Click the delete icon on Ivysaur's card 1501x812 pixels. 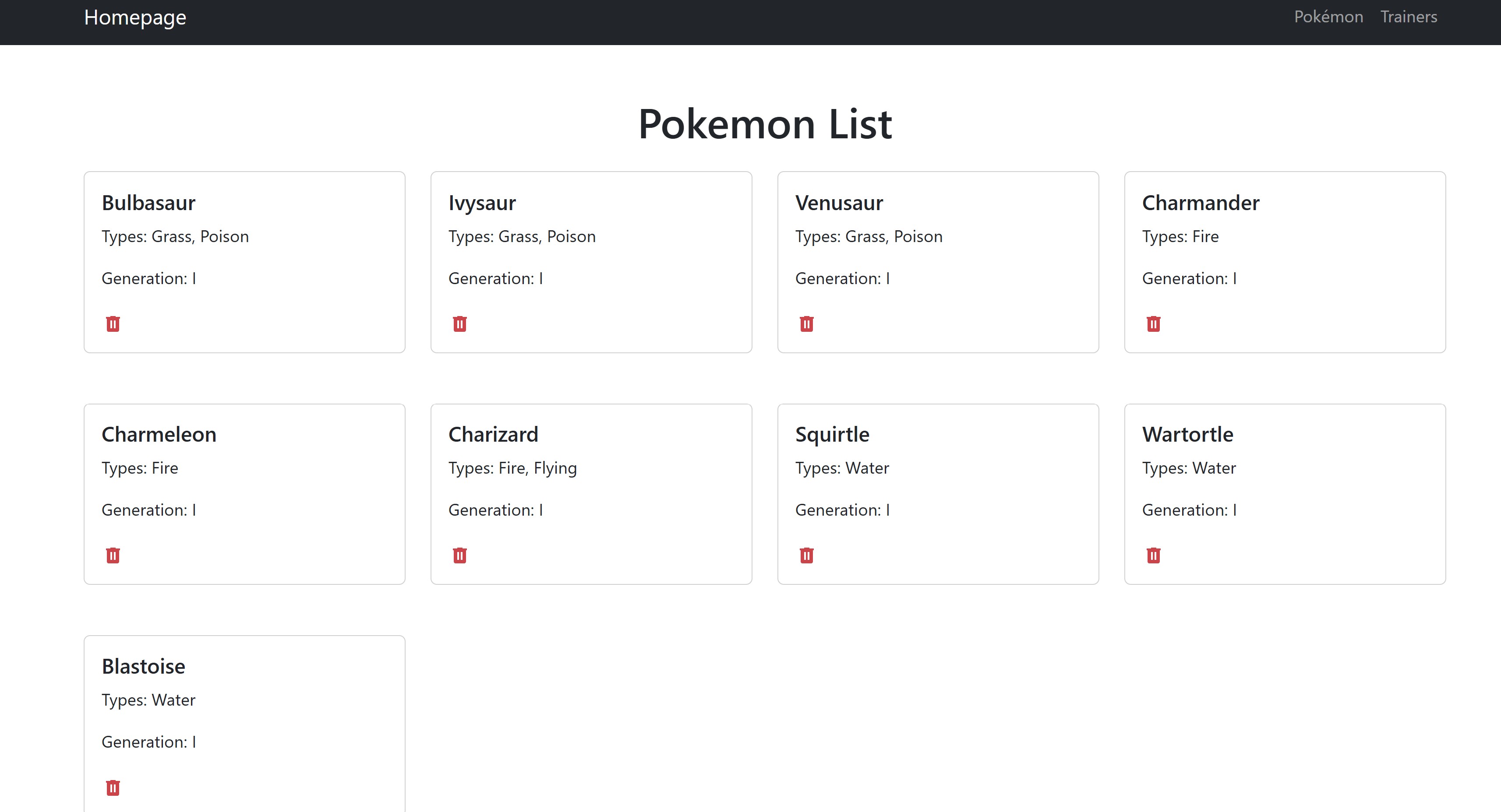tap(459, 323)
